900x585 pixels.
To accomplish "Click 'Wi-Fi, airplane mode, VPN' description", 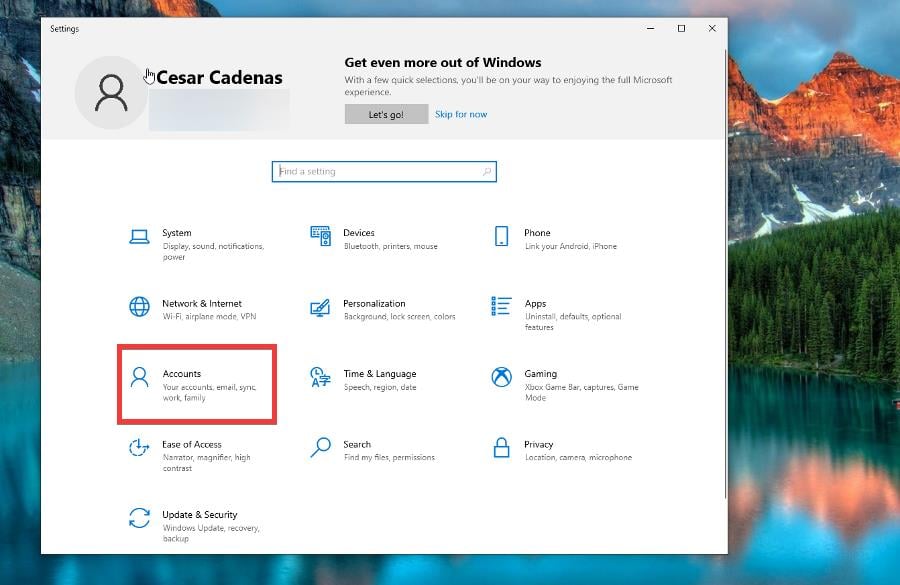I will point(210,316).
